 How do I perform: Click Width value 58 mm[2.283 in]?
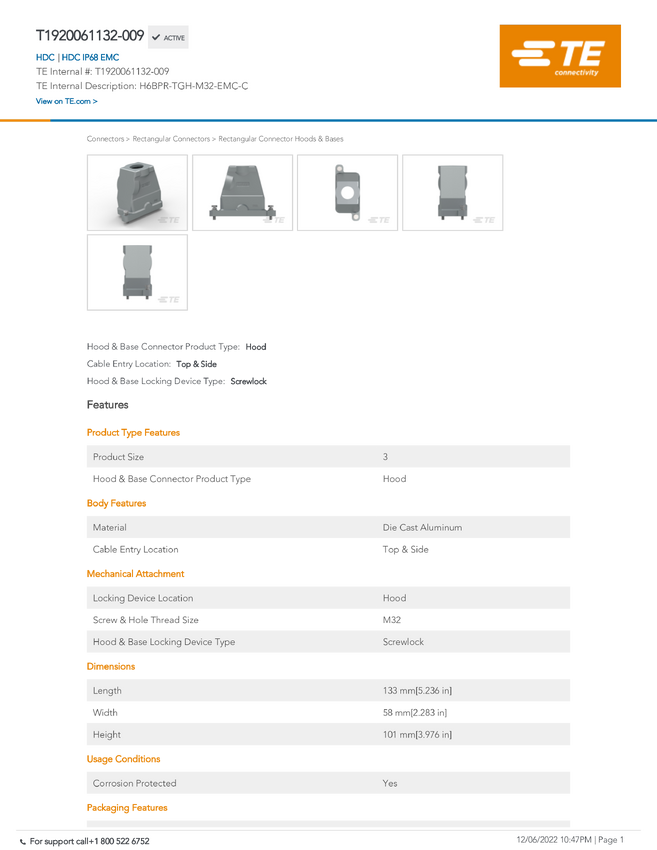[x=415, y=713]
